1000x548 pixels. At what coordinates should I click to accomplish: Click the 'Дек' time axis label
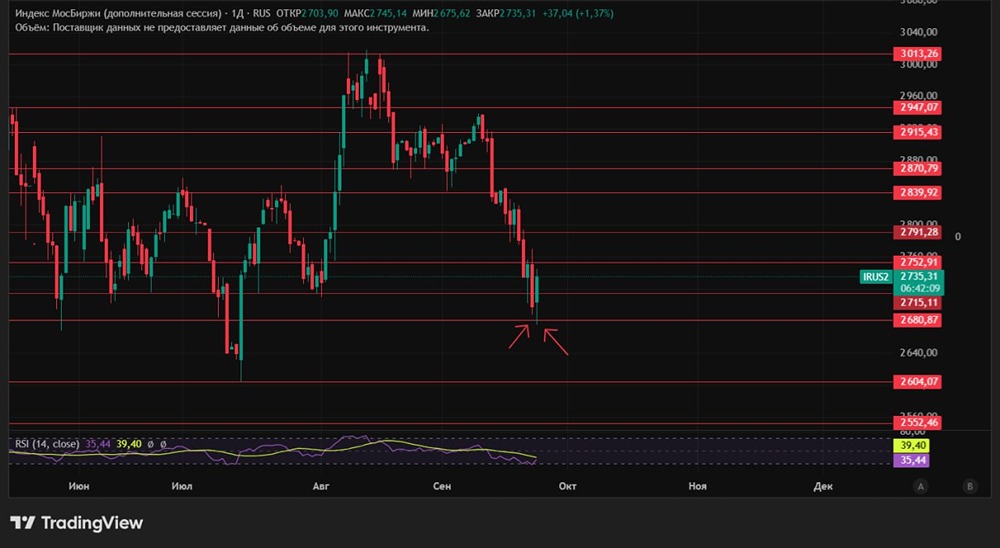click(823, 486)
